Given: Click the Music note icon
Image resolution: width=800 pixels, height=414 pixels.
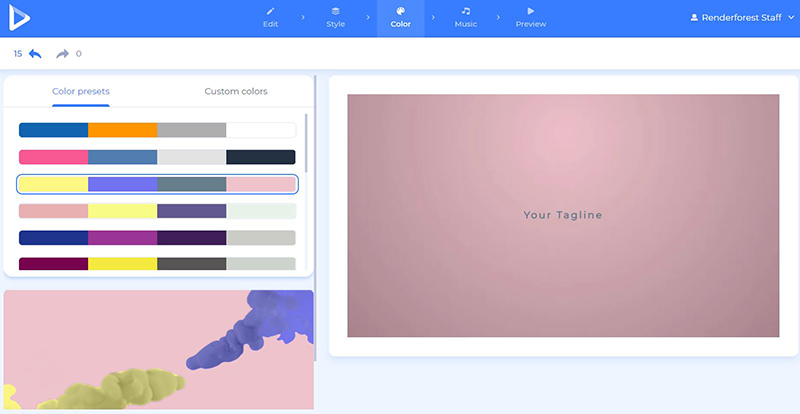Looking at the screenshot, I should (x=466, y=11).
